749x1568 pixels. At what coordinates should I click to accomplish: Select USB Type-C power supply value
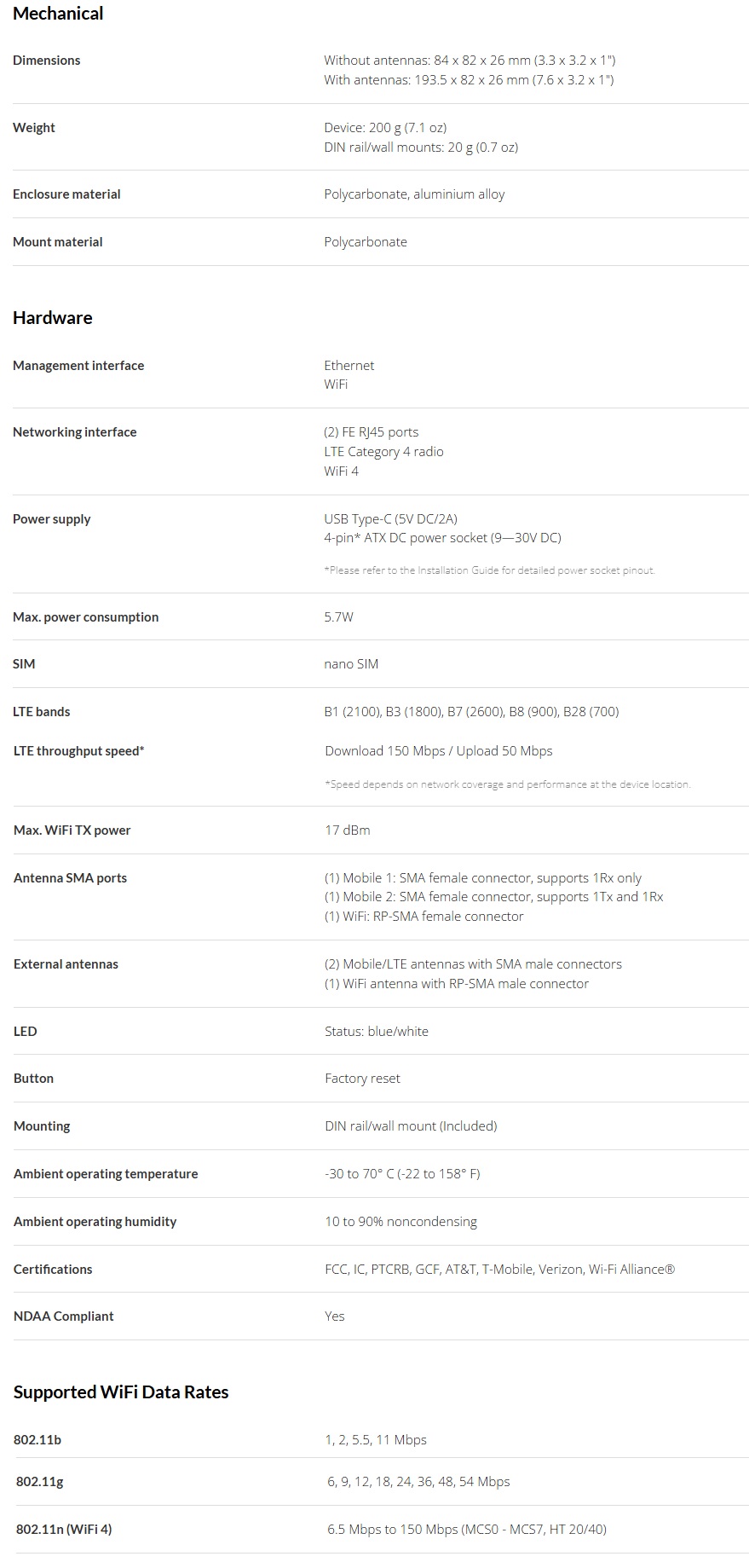coord(390,519)
